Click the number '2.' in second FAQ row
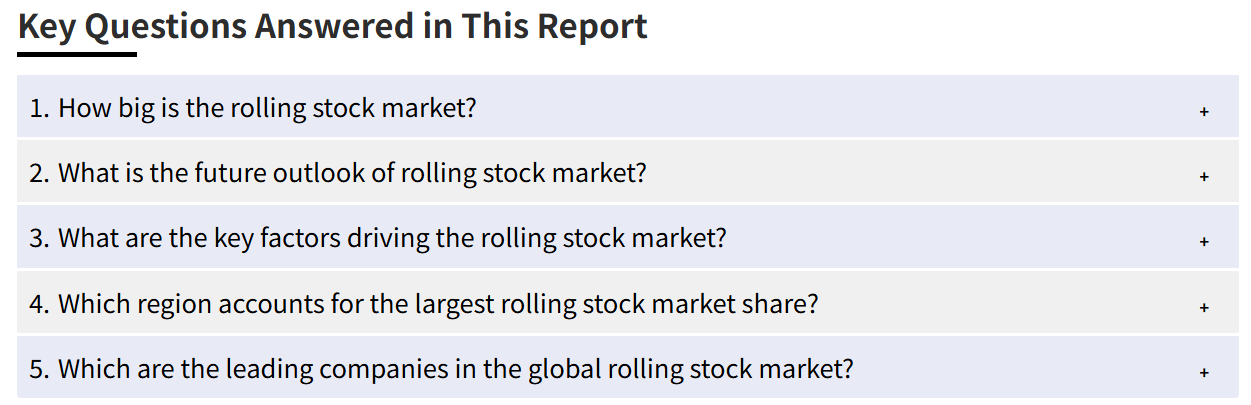Viewport: 1251px width, 405px height. click(40, 173)
